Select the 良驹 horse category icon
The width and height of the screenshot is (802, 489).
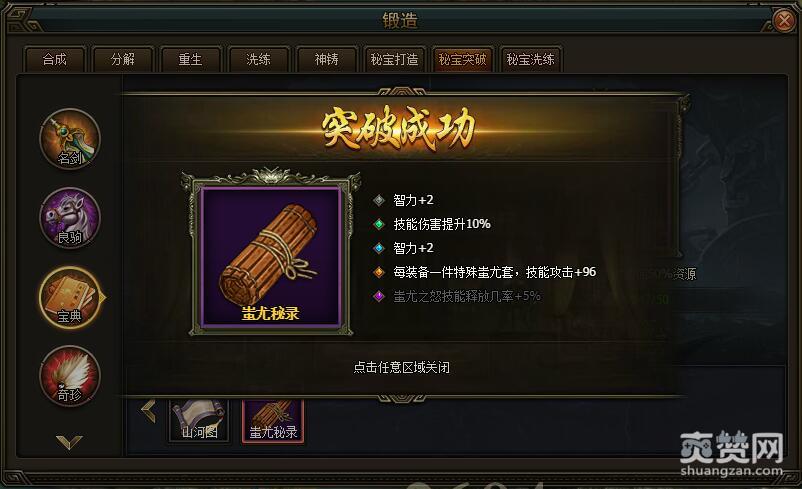[x=70, y=218]
